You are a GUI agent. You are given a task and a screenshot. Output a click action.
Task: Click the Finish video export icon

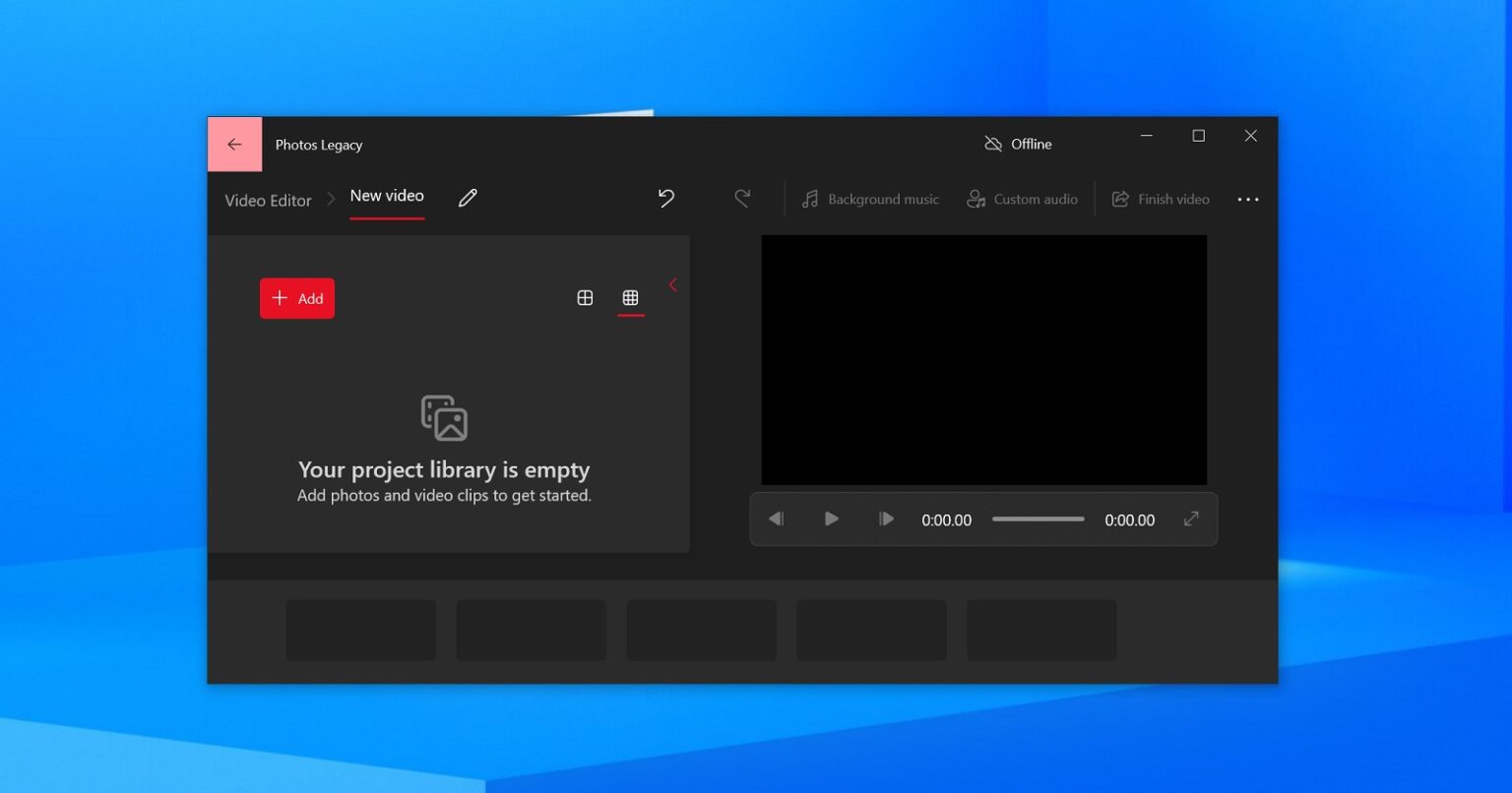[1120, 199]
